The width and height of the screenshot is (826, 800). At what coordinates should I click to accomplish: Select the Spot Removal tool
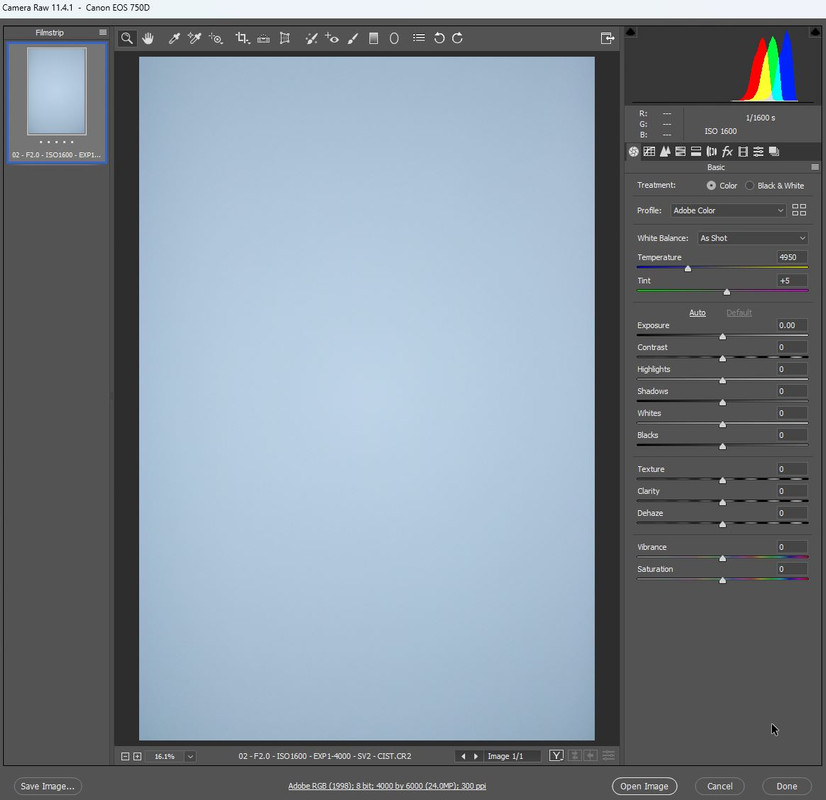click(x=311, y=38)
